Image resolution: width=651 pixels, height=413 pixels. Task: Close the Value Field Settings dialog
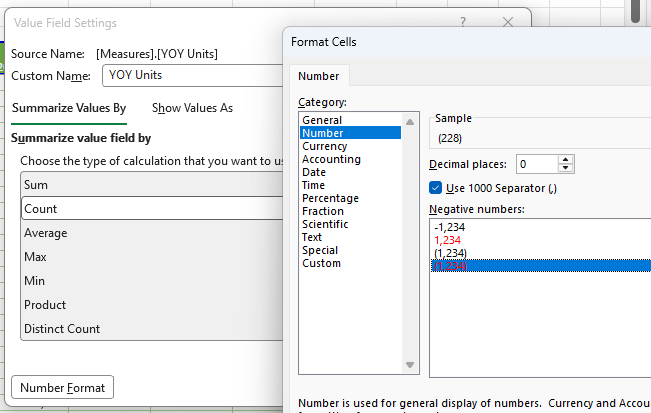click(x=508, y=22)
